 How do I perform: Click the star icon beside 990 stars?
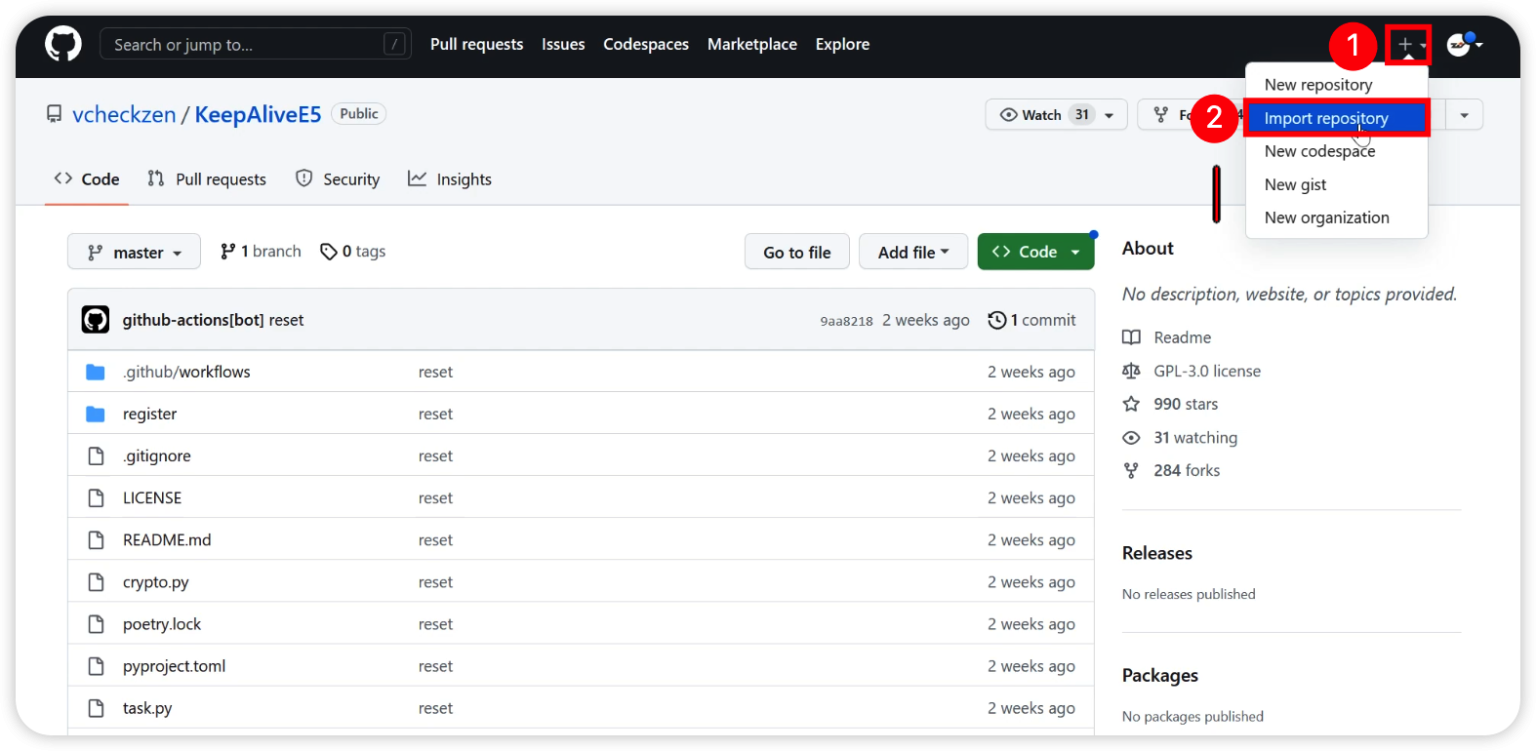(1131, 404)
